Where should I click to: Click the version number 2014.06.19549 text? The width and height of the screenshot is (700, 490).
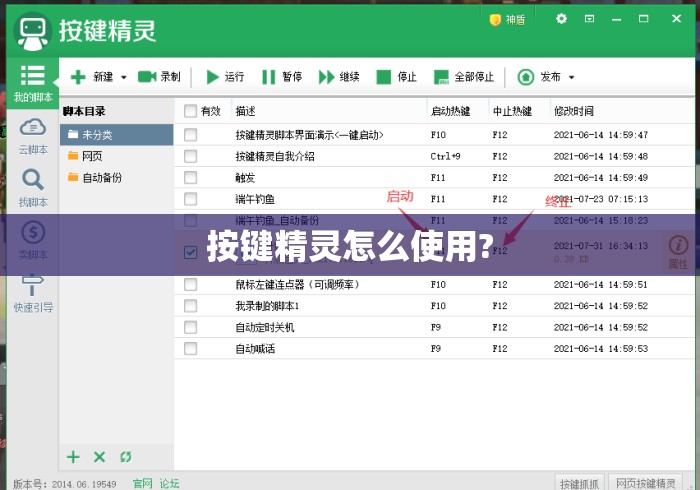84,484
